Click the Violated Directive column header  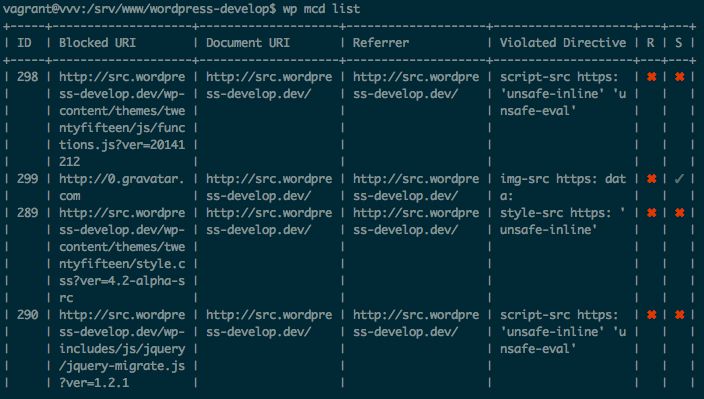[563, 43]
